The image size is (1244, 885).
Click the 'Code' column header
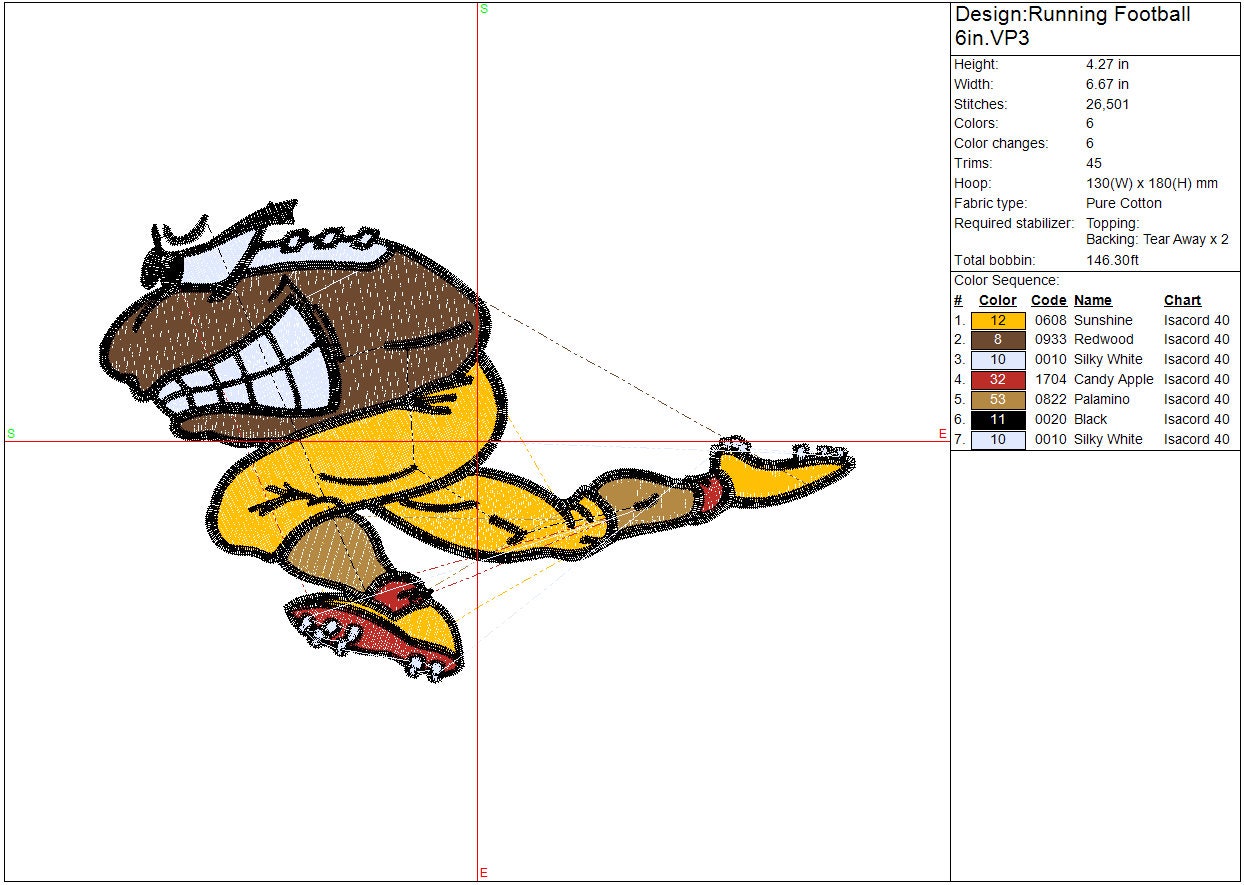1048,301
